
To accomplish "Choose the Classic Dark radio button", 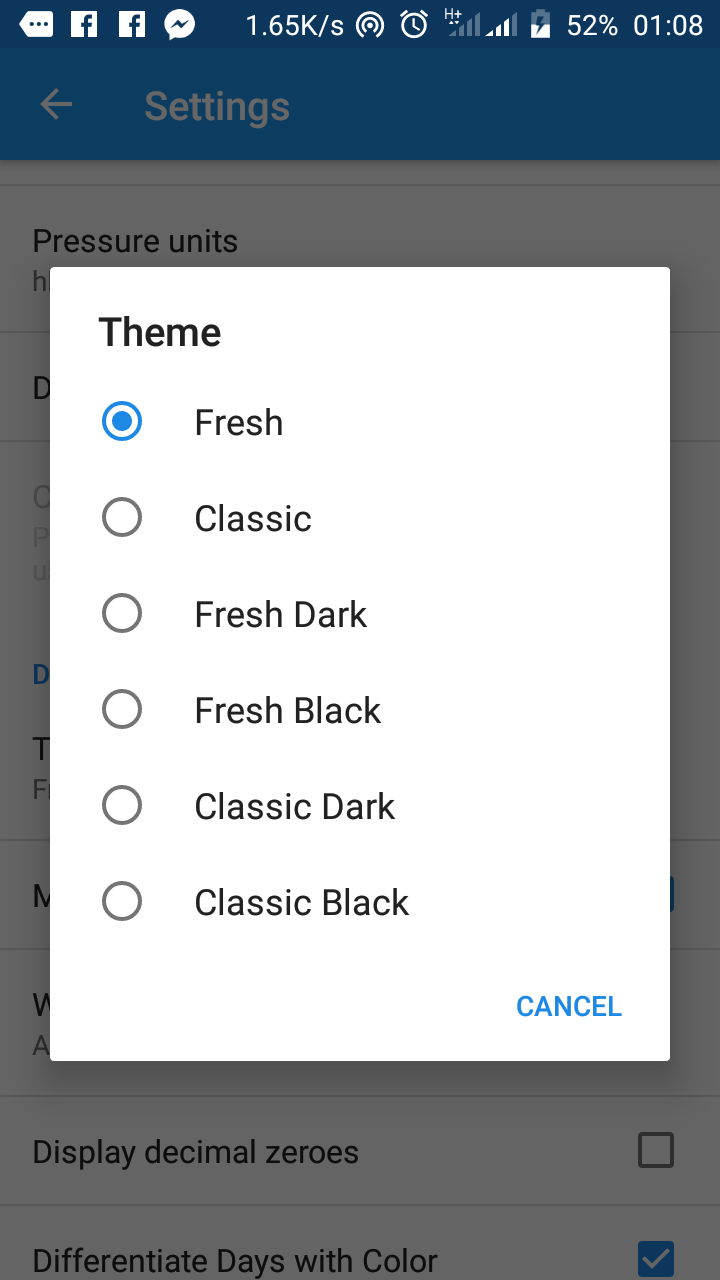I will [x=122, y=806].
